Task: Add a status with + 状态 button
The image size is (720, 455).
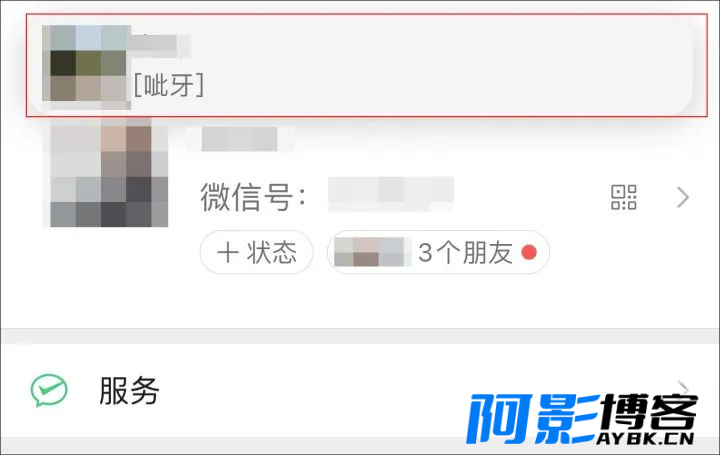Action: [x=257, y=253]
